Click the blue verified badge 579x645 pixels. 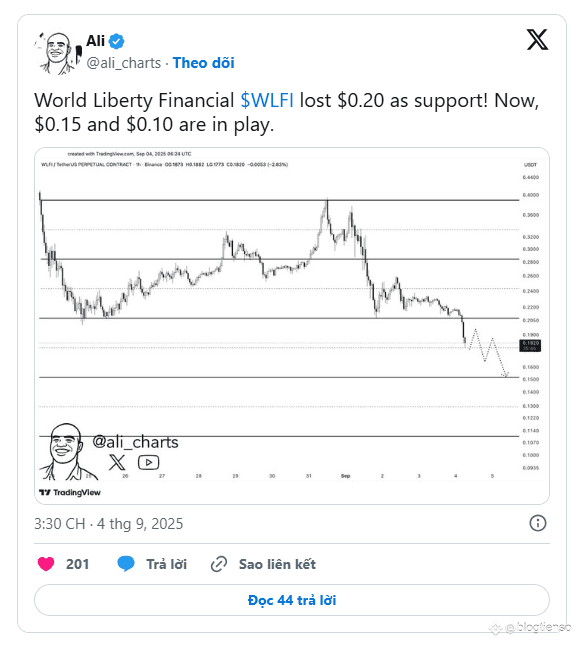[x=116, y=41]
